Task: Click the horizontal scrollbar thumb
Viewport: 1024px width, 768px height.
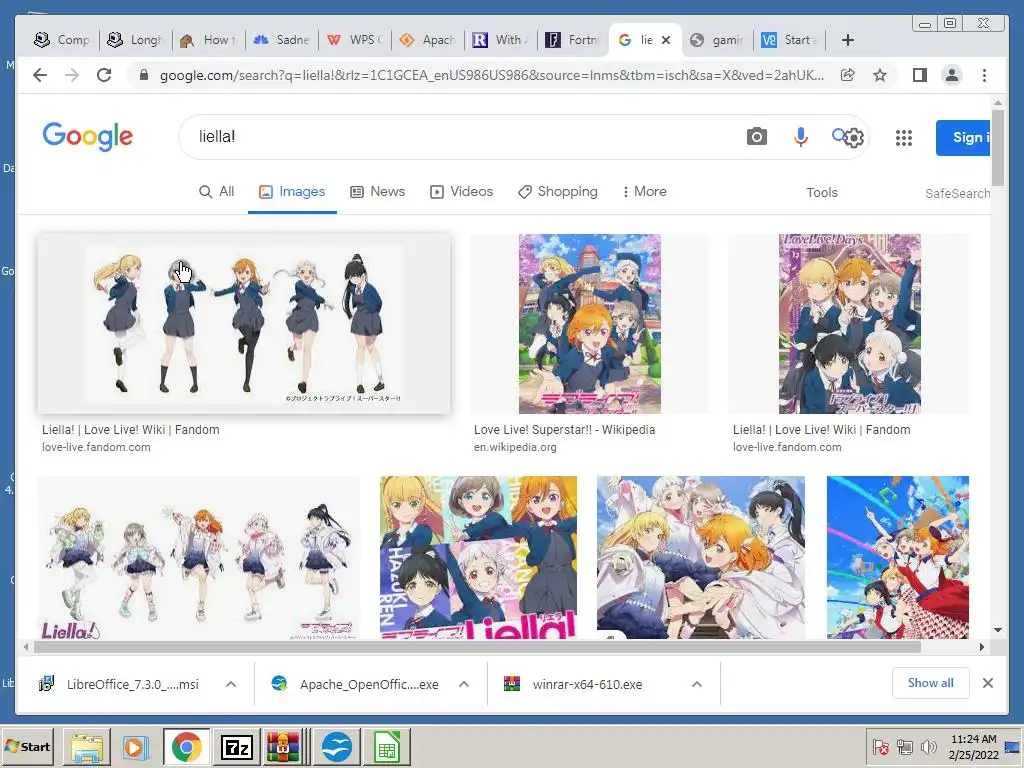Action: click(x=477, y=647)
